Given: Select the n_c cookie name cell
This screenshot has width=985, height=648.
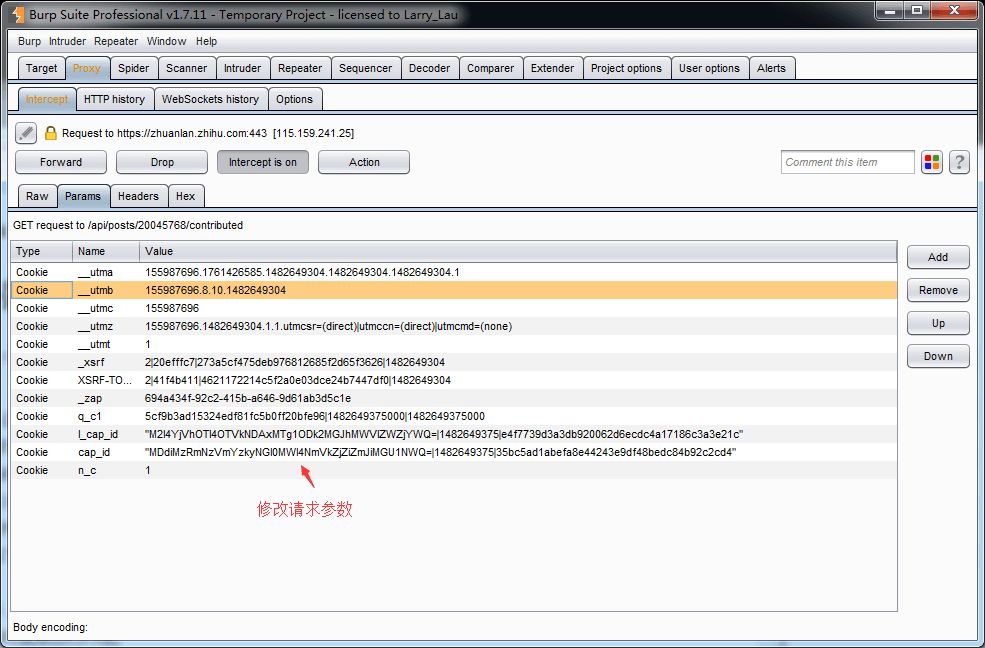Looking at the screenshot, I should (106, 470).
